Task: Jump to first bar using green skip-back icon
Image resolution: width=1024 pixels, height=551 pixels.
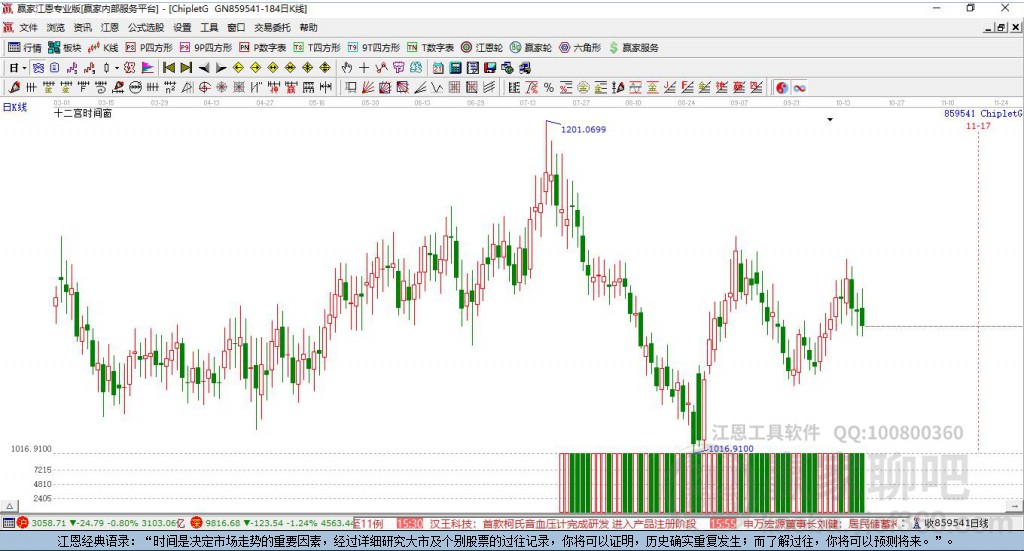Action: (x=169, y=68)
